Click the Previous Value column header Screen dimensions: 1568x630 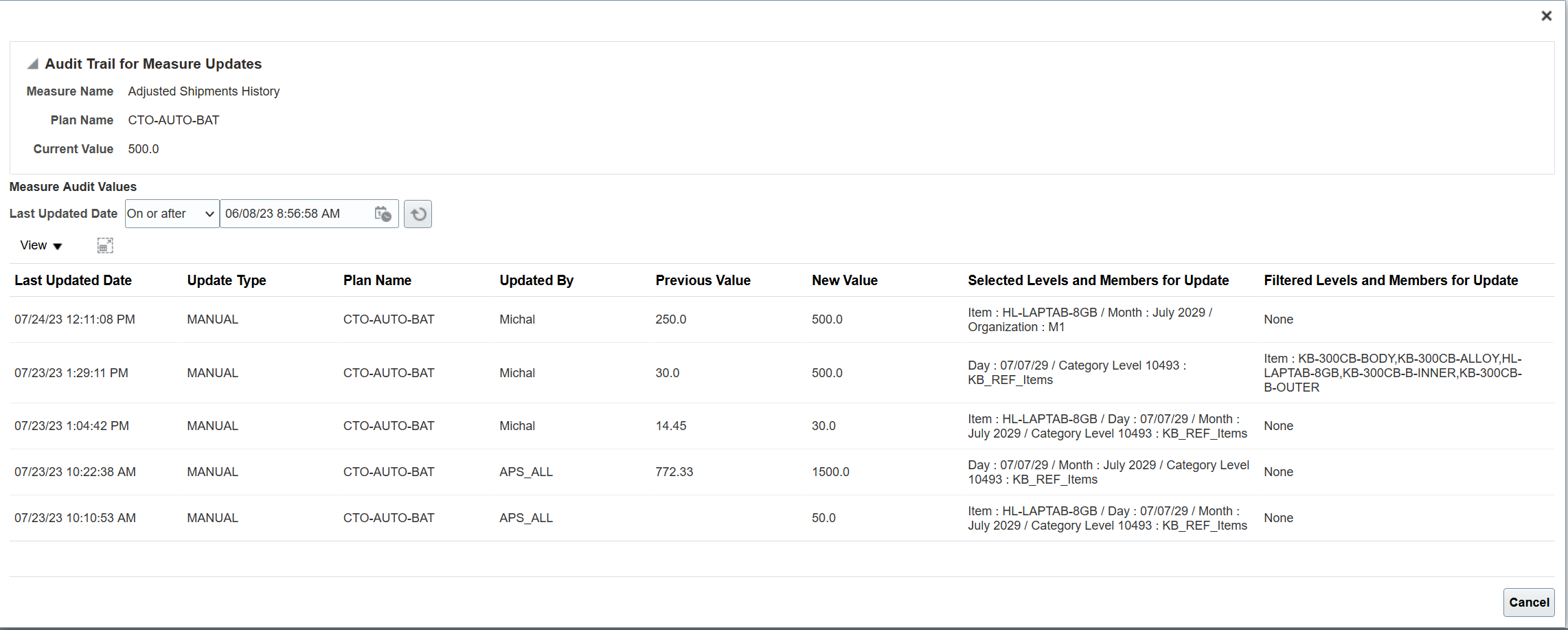(703, 280)
